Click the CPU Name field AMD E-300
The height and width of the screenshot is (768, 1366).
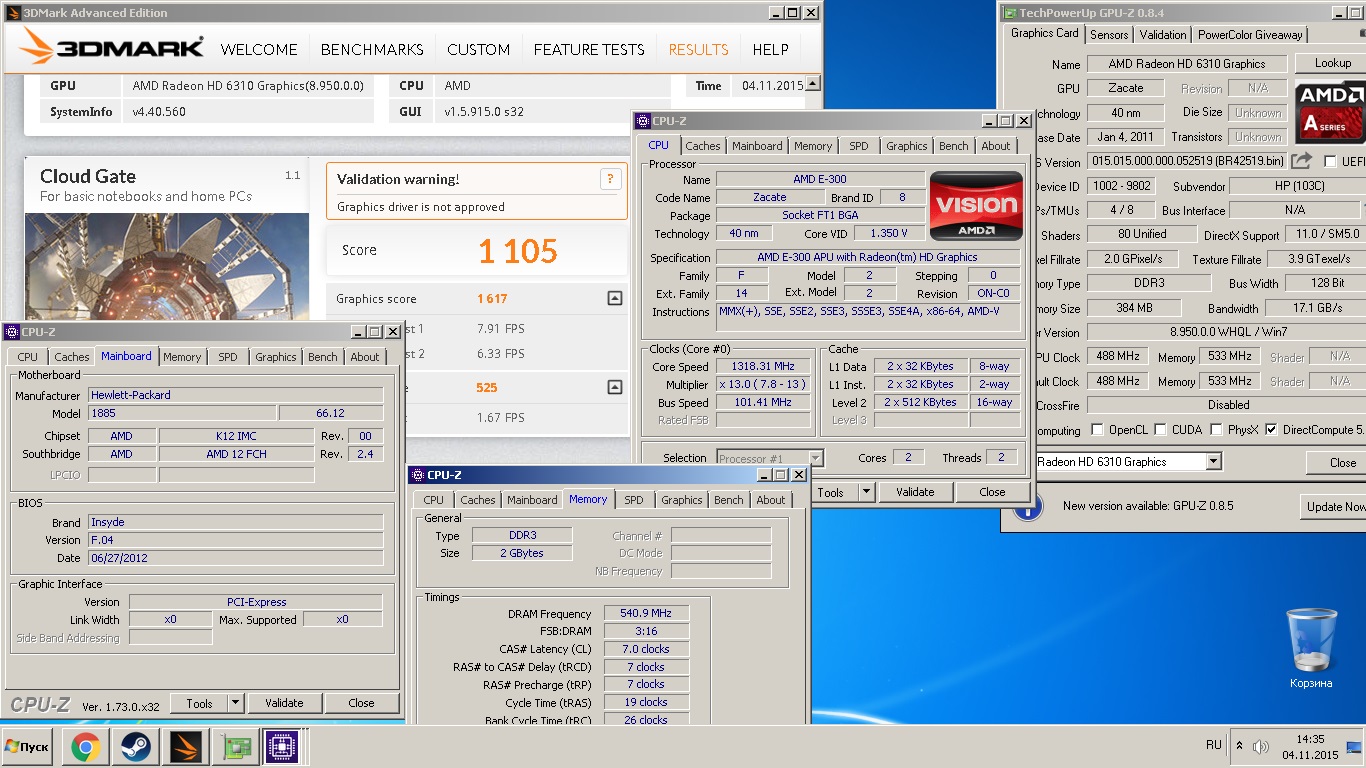(819, 179)
